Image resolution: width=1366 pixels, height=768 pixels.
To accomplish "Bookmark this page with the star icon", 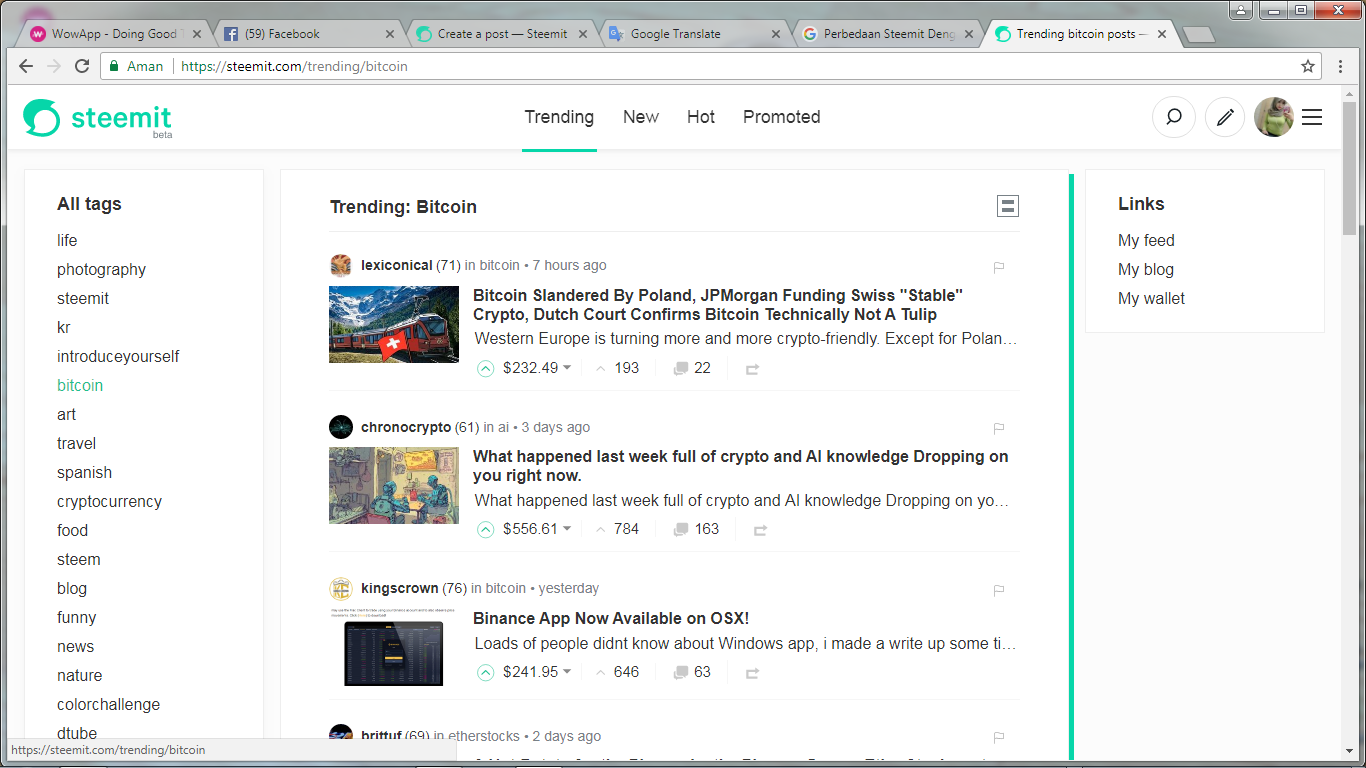I will [x=1307, y=66].
